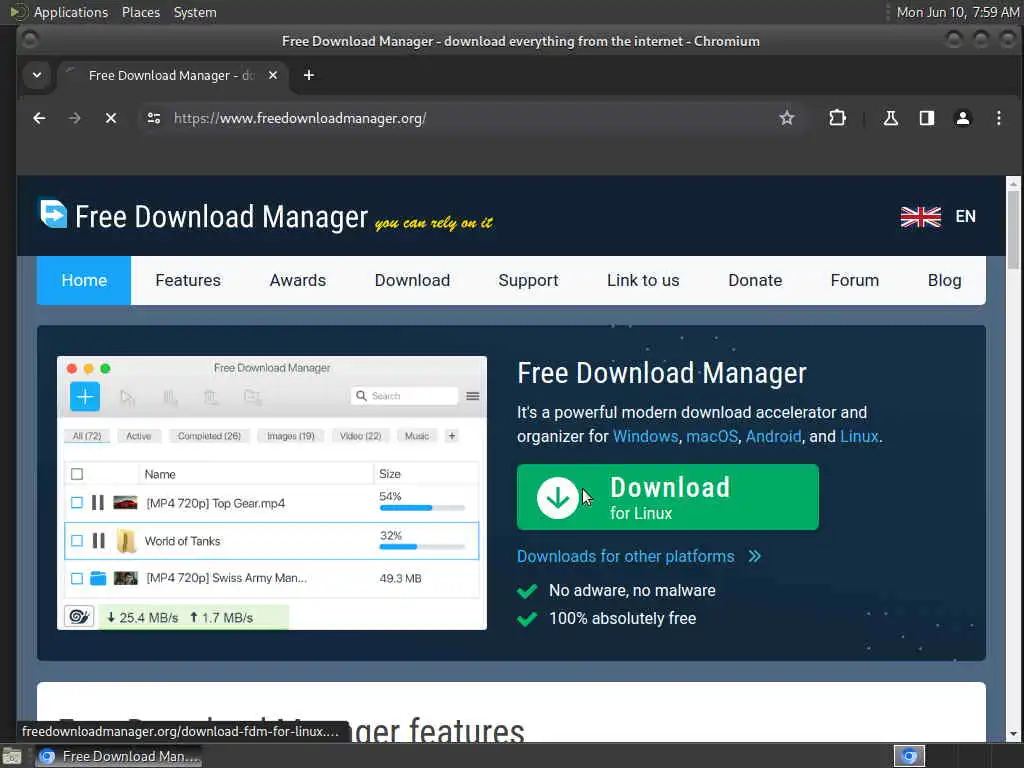Image resolution: width=1024 pixels, height=768 pixels.
Task: Open the profile avatar icon
Action: [963, 118]
